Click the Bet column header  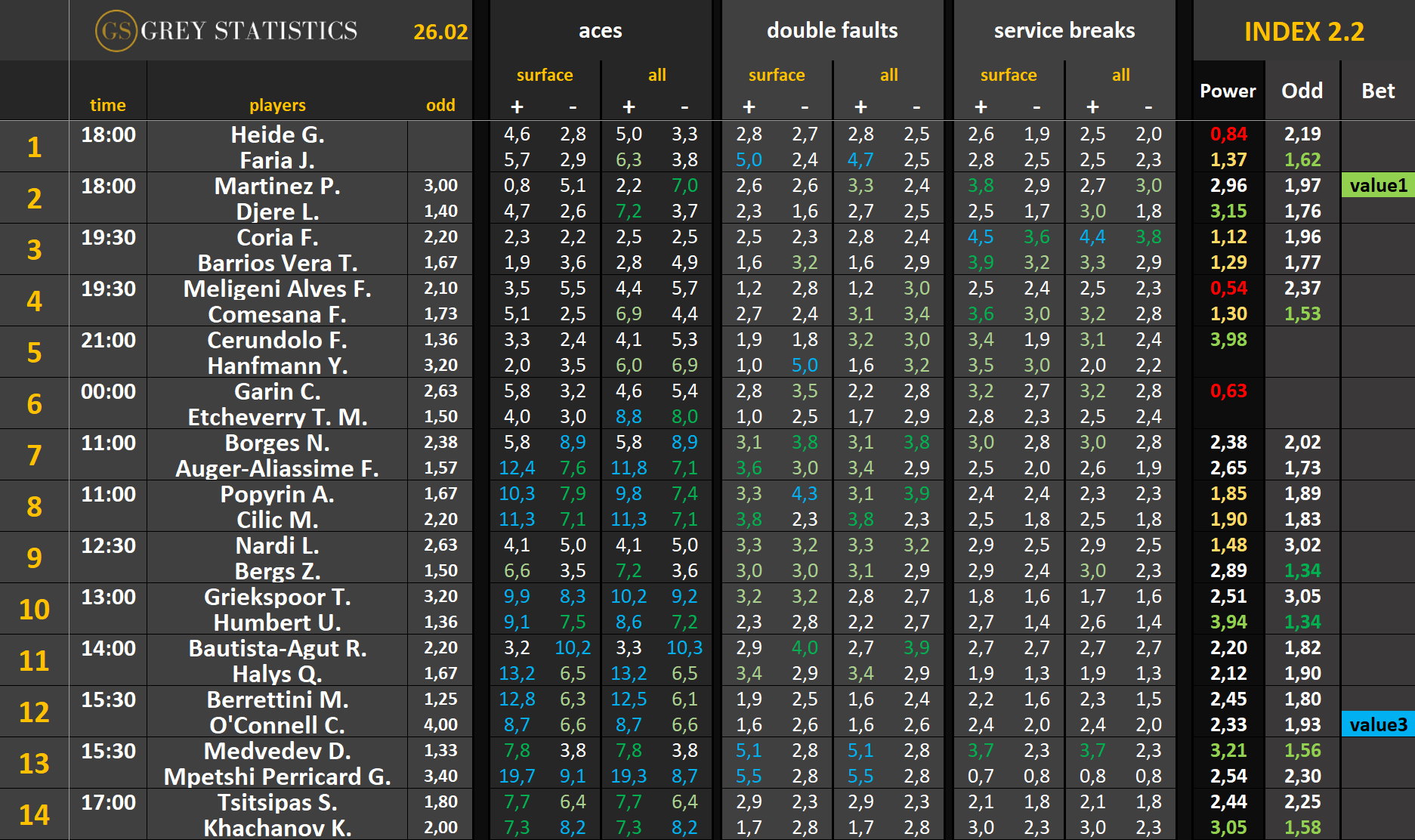pyautogui.click(x=1377, y=91)
